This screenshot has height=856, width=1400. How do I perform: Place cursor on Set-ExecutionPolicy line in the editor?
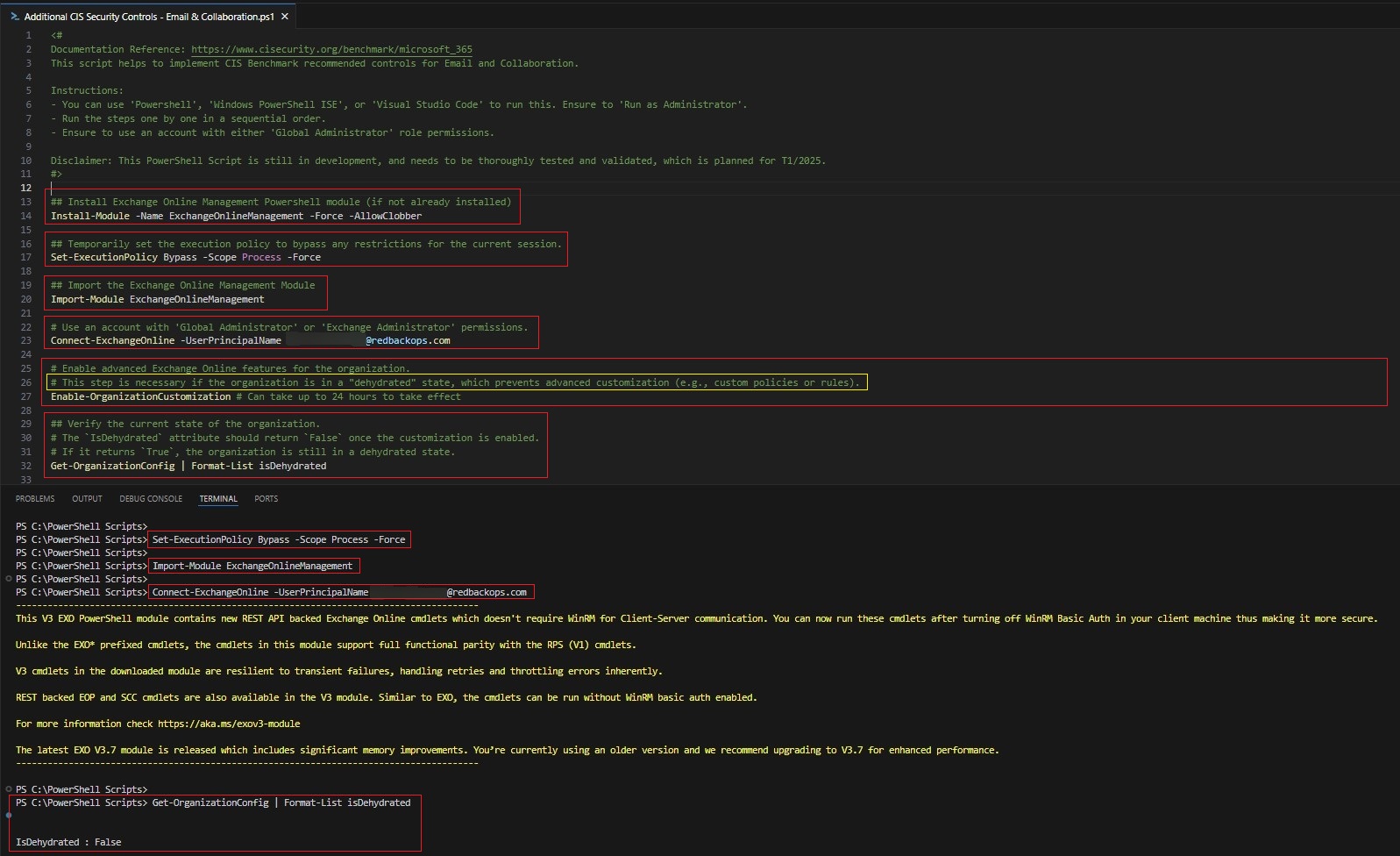point(186,257)
